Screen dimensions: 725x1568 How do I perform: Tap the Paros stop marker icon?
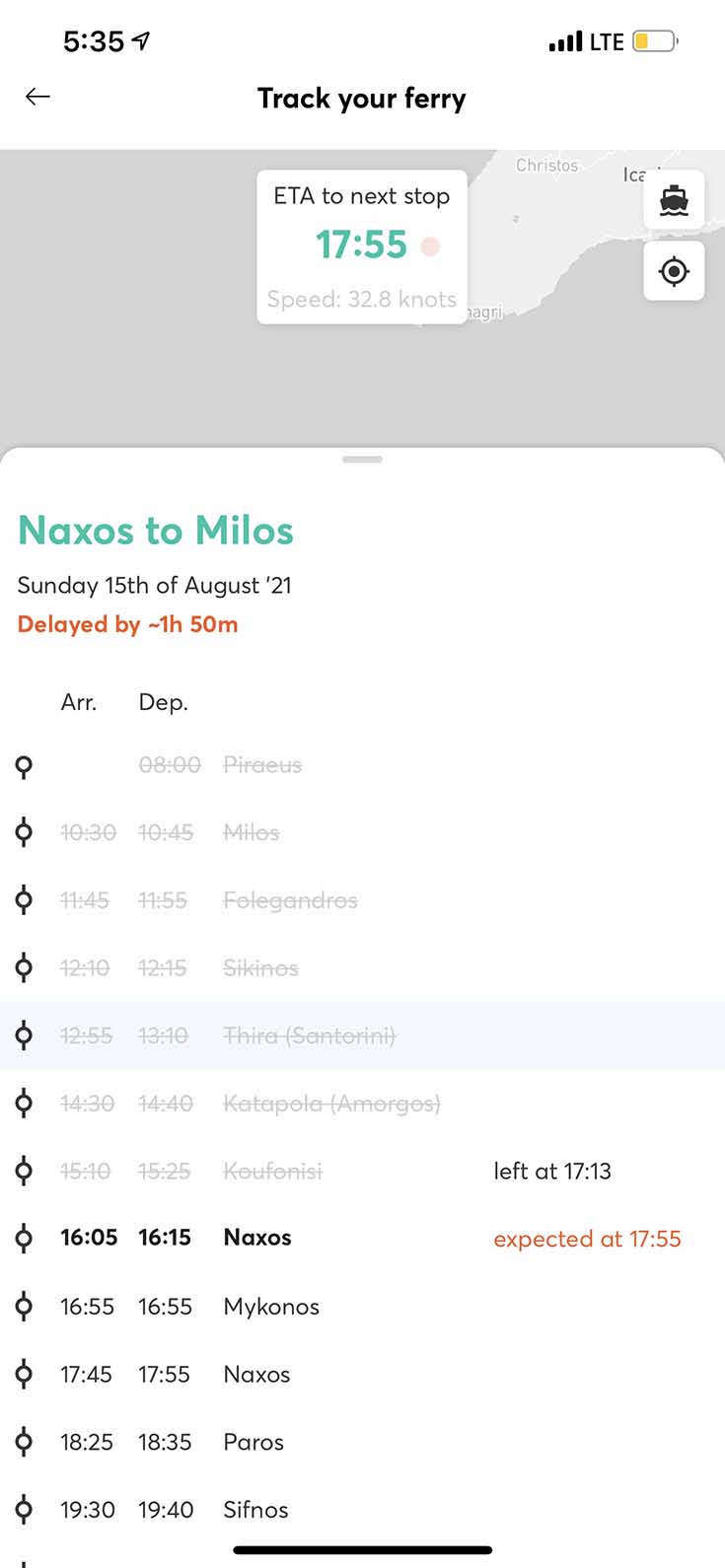tap(25, 1442)
